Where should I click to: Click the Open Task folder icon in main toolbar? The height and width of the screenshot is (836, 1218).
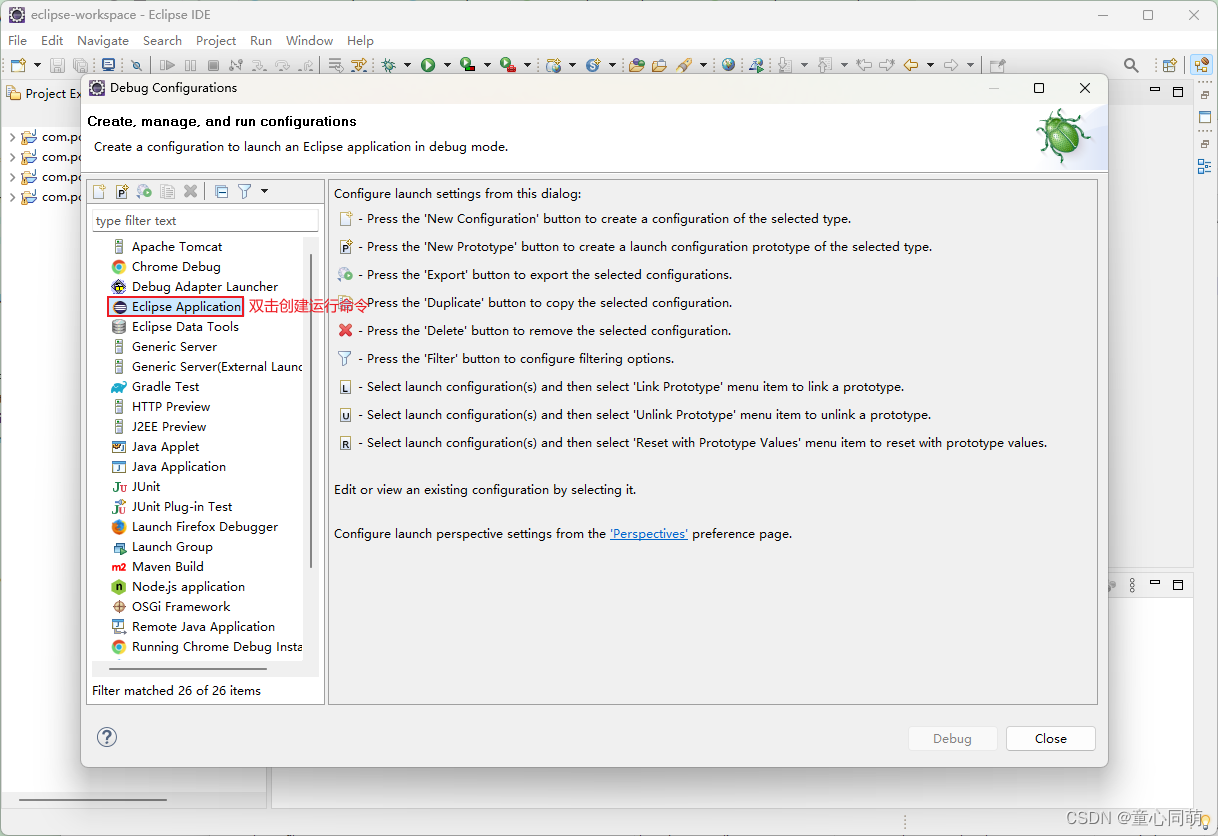tap(659, 65)
